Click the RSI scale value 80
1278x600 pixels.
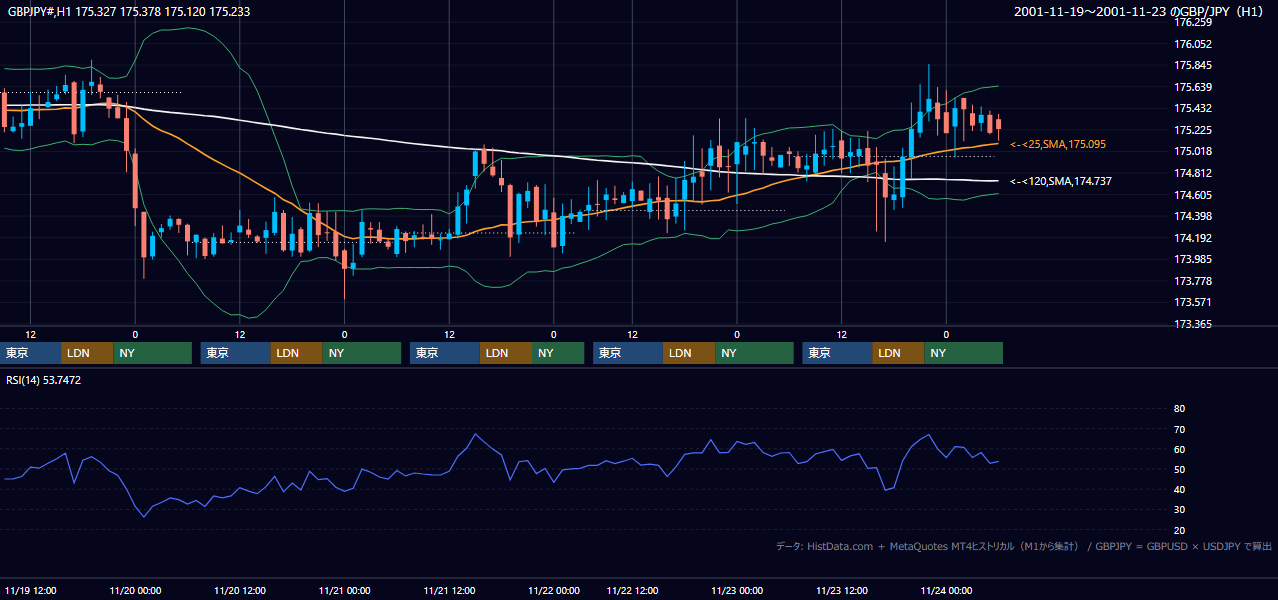click(1179, 409)
